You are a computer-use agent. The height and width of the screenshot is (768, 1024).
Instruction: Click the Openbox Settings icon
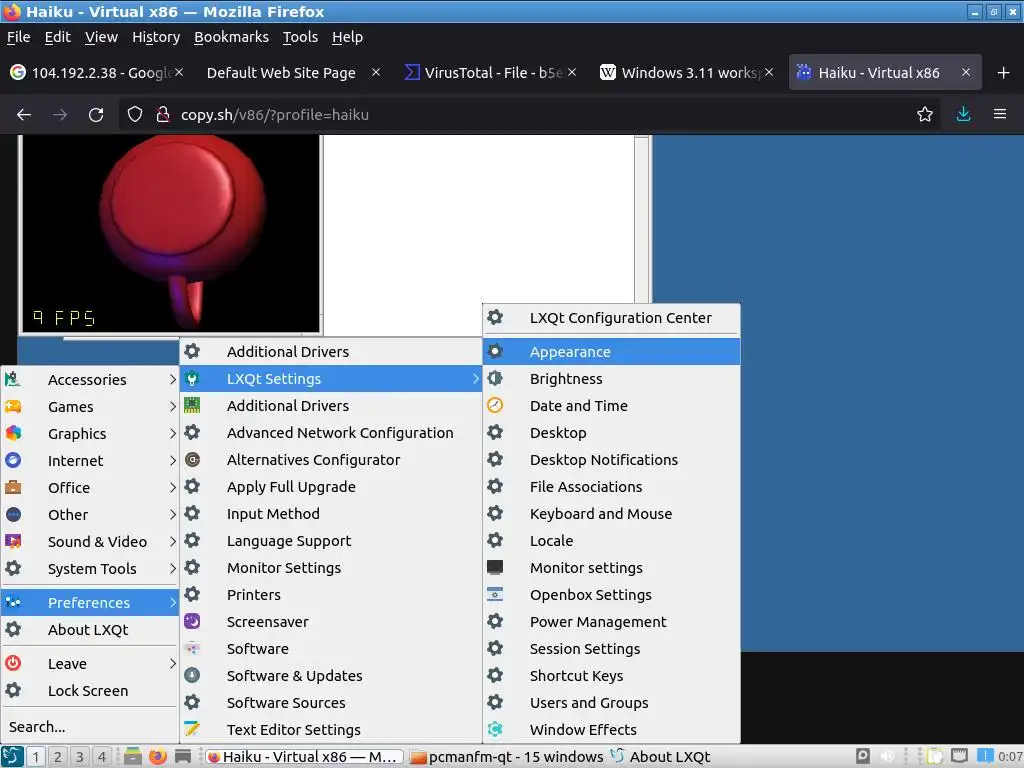click(495, 594)
